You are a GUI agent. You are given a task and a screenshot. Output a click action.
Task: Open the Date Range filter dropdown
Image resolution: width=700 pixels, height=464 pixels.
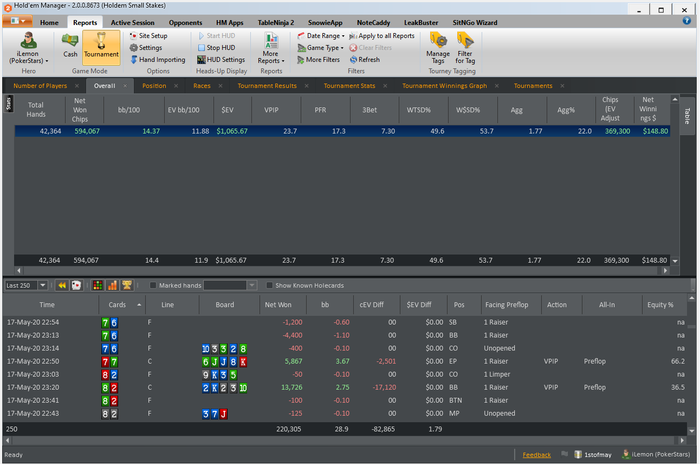[321, 36]
